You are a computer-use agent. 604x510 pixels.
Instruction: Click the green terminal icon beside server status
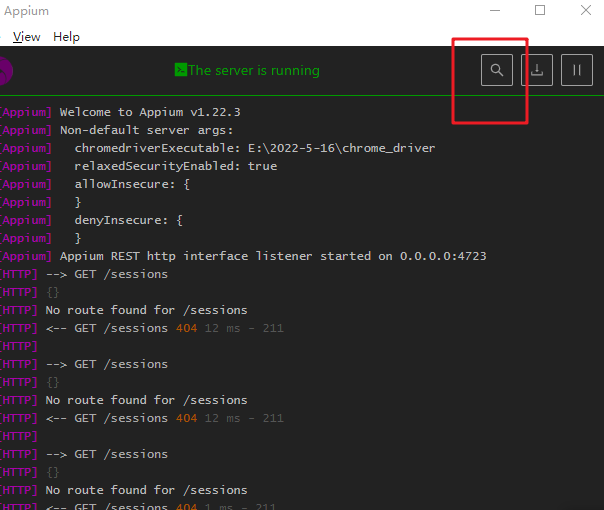(x=181, y=70)
